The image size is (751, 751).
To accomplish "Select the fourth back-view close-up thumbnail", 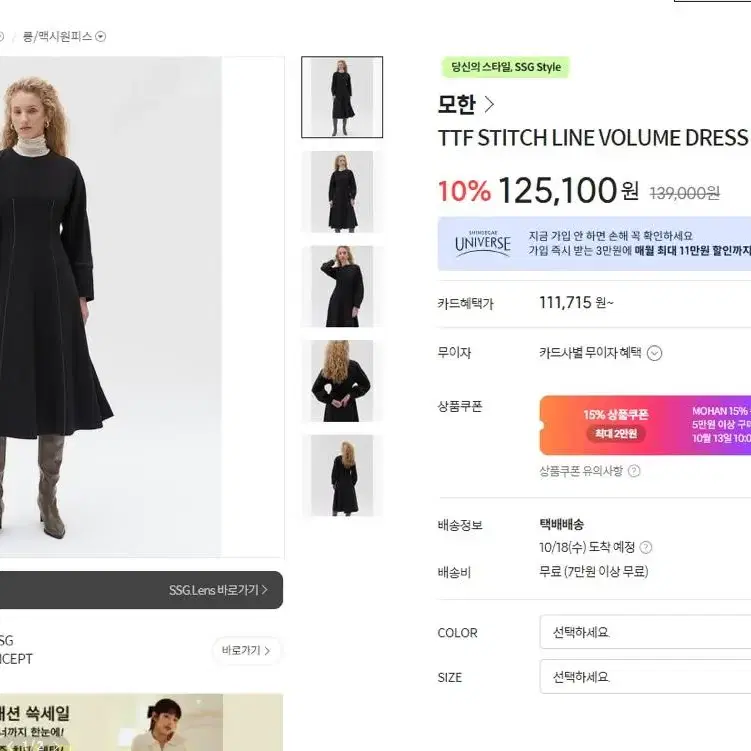I will coord(342,381).
